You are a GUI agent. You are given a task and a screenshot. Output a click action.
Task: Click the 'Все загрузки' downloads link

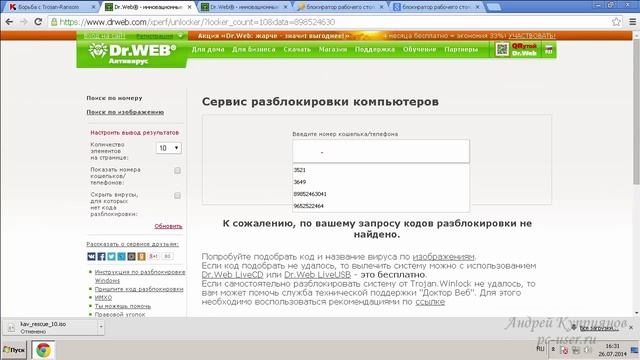(598, 328)
